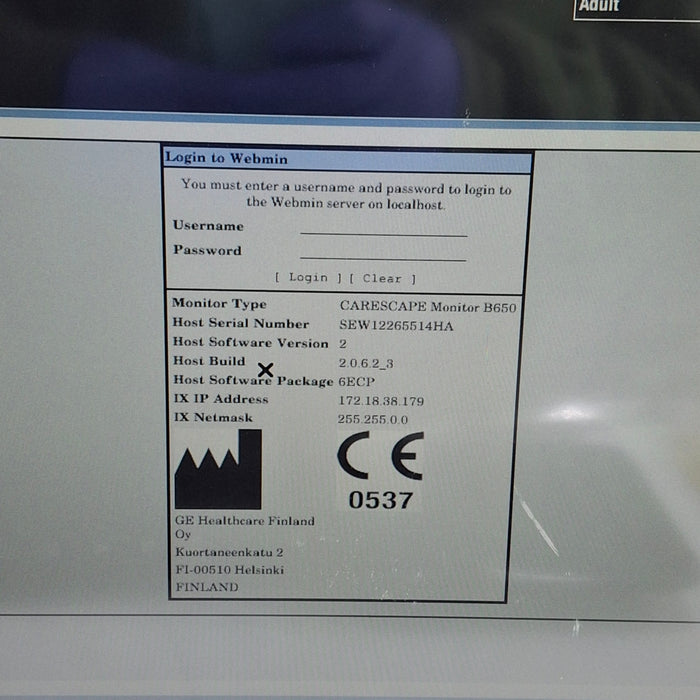The image size is (700, 700).
Task: Select the 'GE Healthcare Finland' text
Action: point(245,521)
